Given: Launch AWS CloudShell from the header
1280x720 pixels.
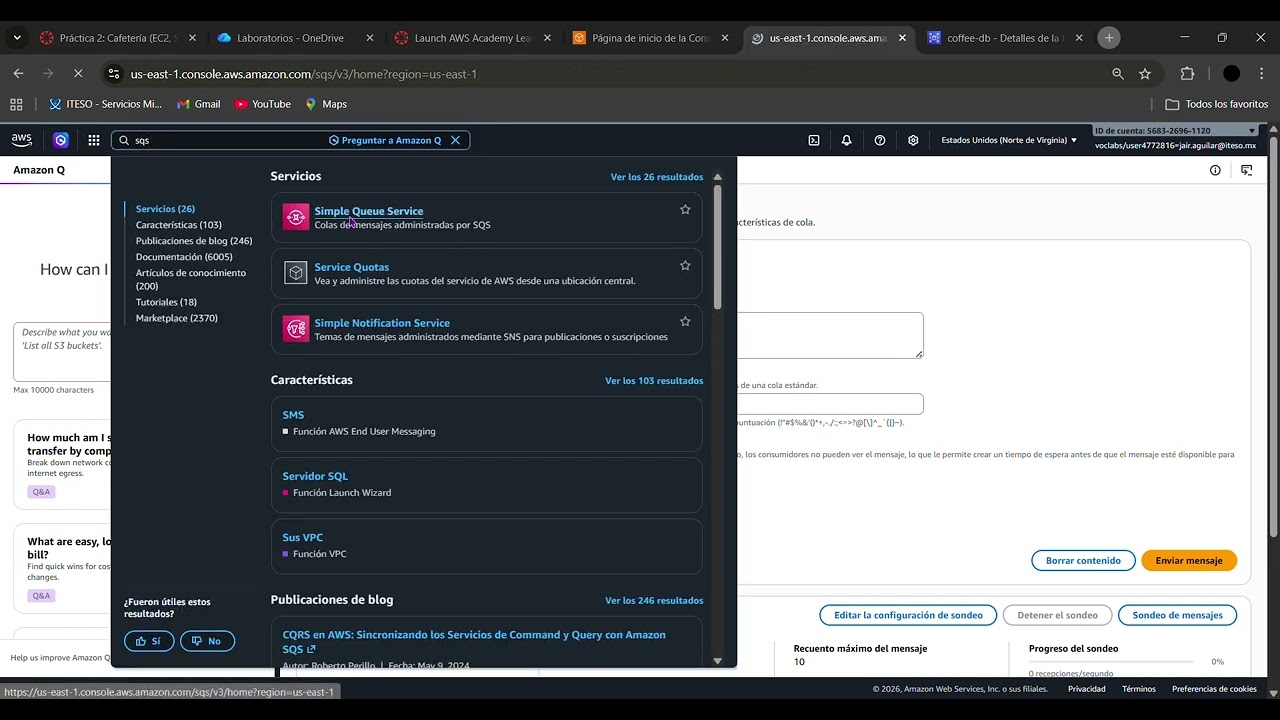Looking at the screenshot, I should tap(814, 140).
